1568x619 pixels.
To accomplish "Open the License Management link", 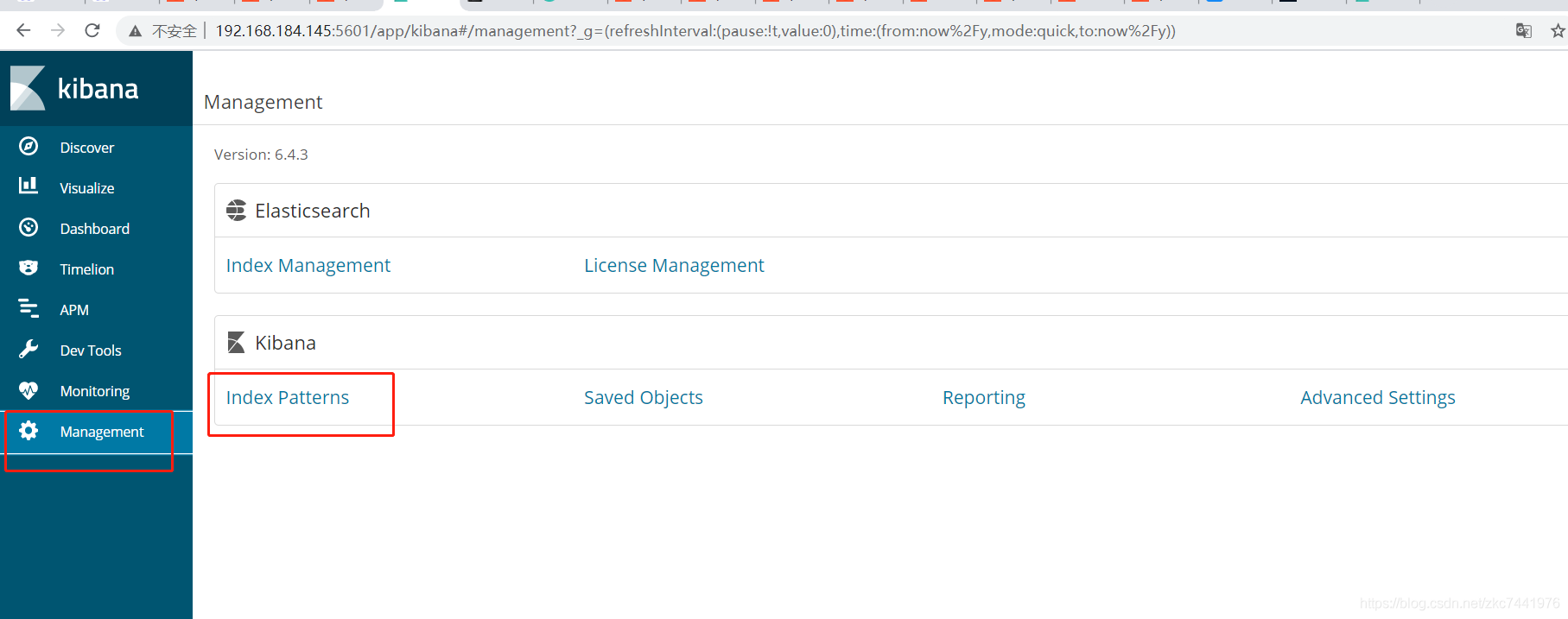I will (x=674, y=266).
